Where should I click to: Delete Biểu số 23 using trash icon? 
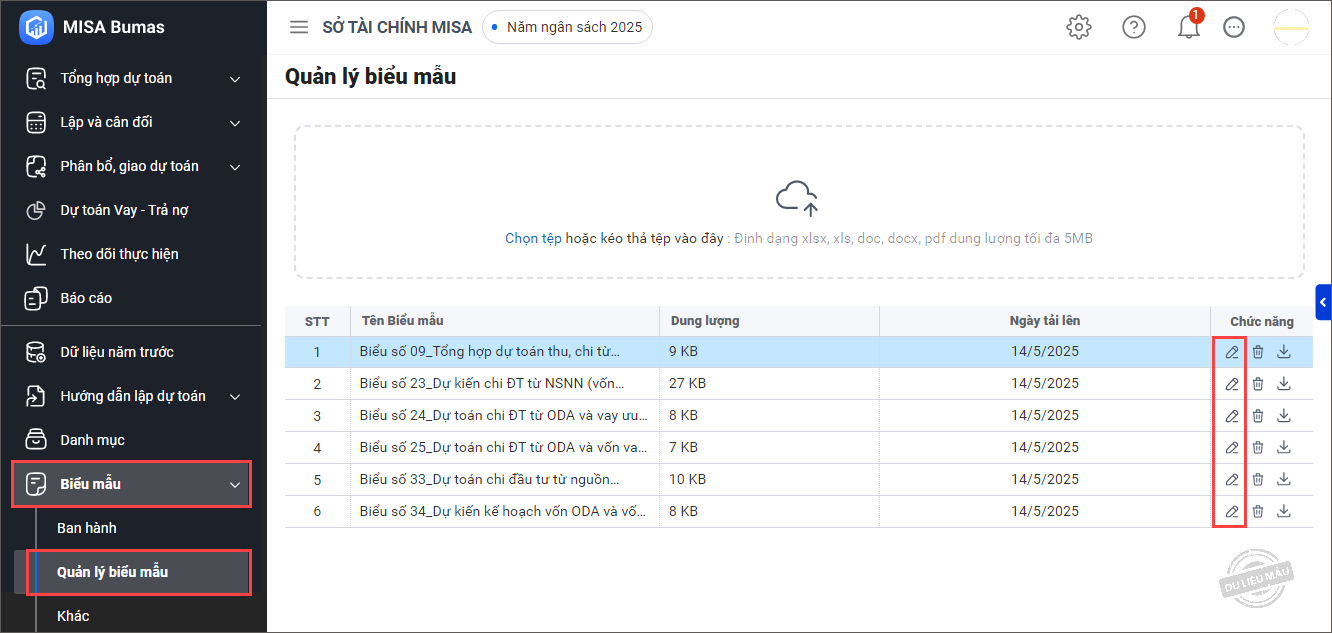pyautogui.click(x=1258, y=384)
